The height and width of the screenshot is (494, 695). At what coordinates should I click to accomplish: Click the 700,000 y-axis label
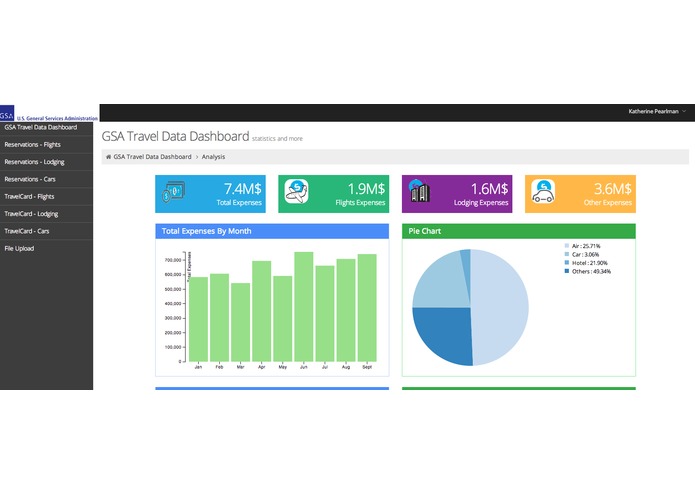click(x=173, y=260)
